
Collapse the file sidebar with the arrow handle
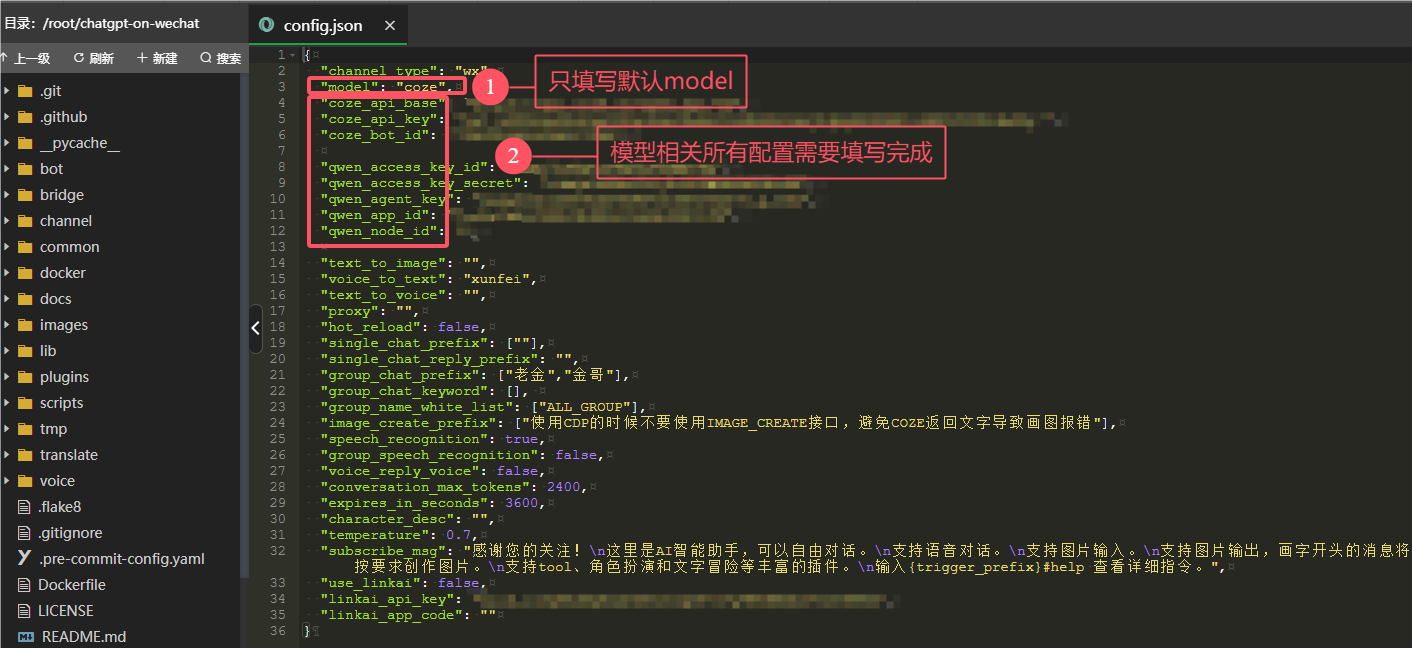[256, 327]
